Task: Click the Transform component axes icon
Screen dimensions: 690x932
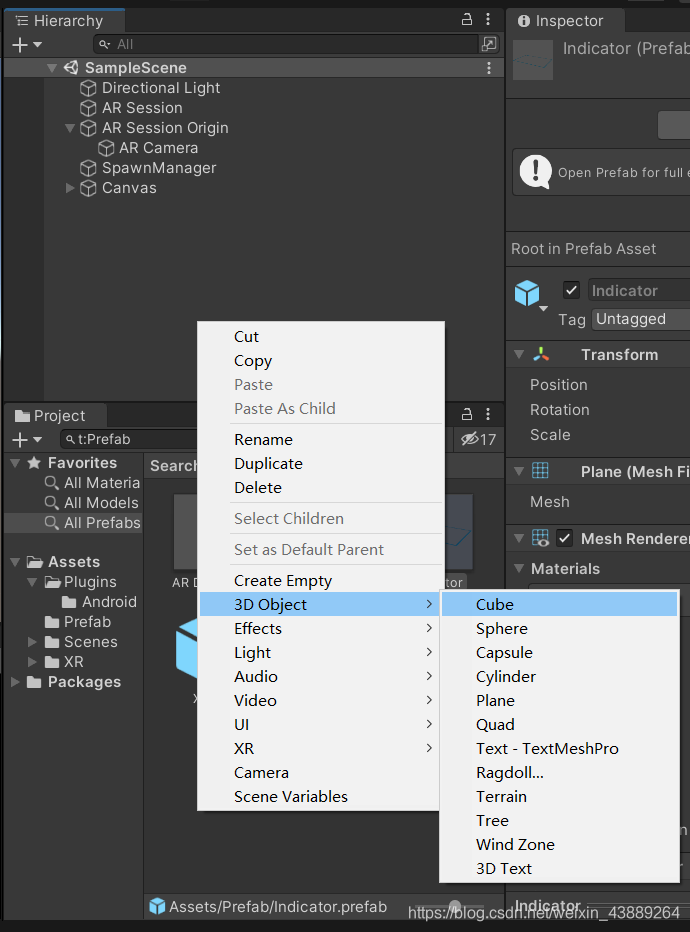Action: pos(541,355)
